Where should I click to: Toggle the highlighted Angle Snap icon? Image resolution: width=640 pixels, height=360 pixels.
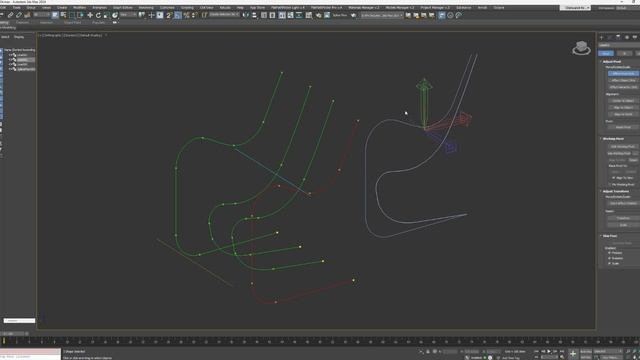click(x=178, y=15)
